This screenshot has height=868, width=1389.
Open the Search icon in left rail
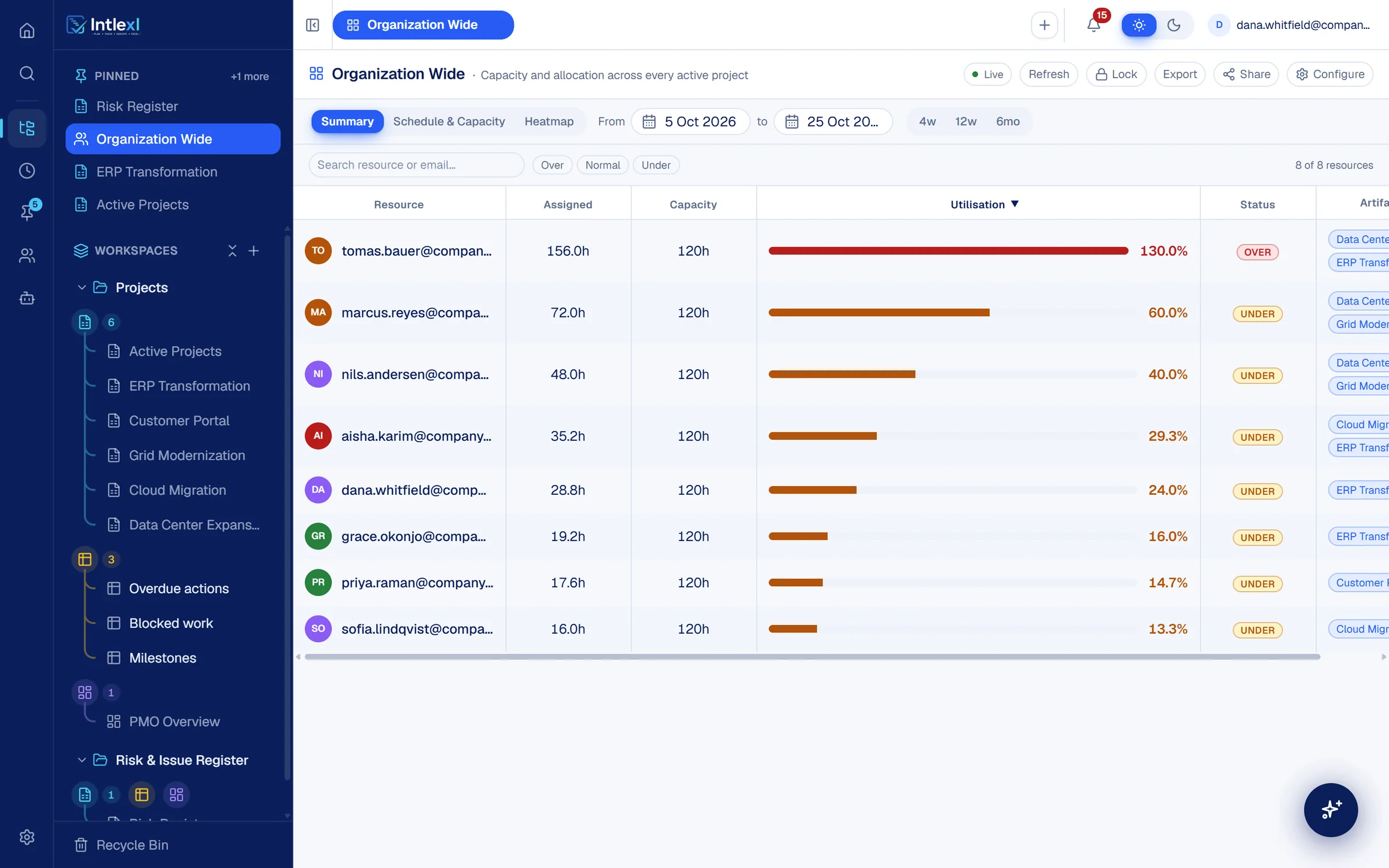[x=27, y=73]
